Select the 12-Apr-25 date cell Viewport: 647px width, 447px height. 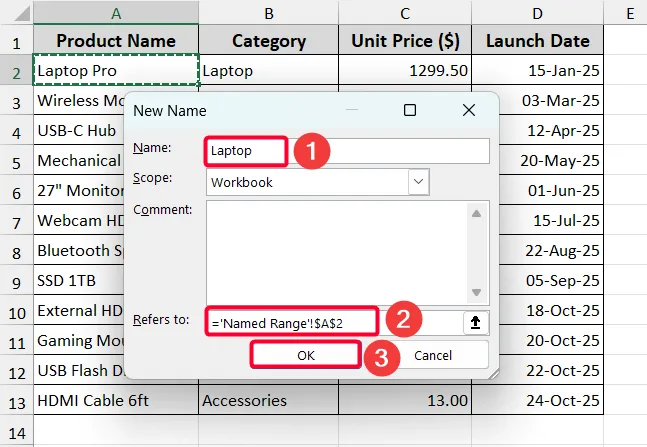click(551, 130)
